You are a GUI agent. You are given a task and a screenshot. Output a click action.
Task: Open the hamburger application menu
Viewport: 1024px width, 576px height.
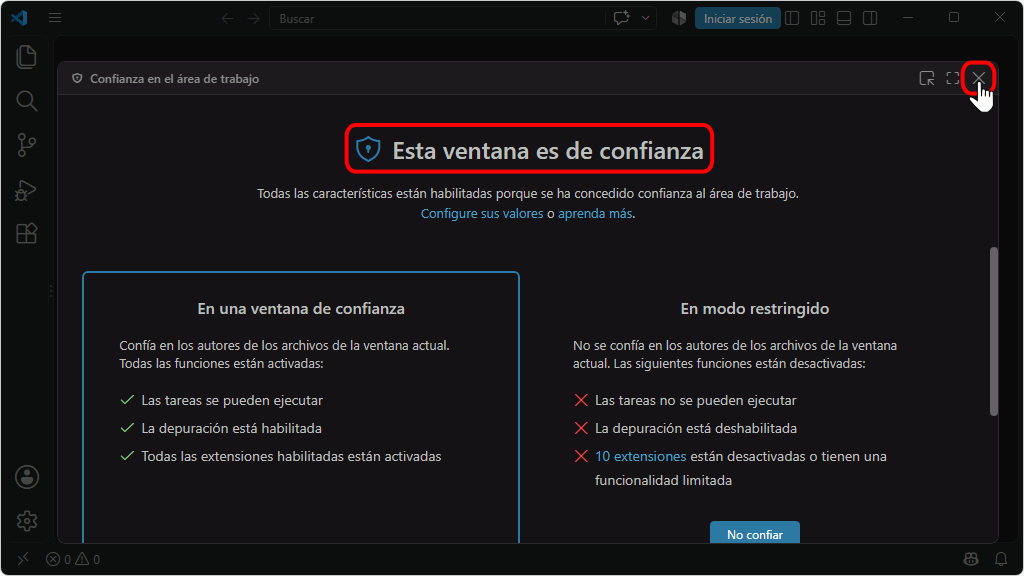(x=55, y=18)
